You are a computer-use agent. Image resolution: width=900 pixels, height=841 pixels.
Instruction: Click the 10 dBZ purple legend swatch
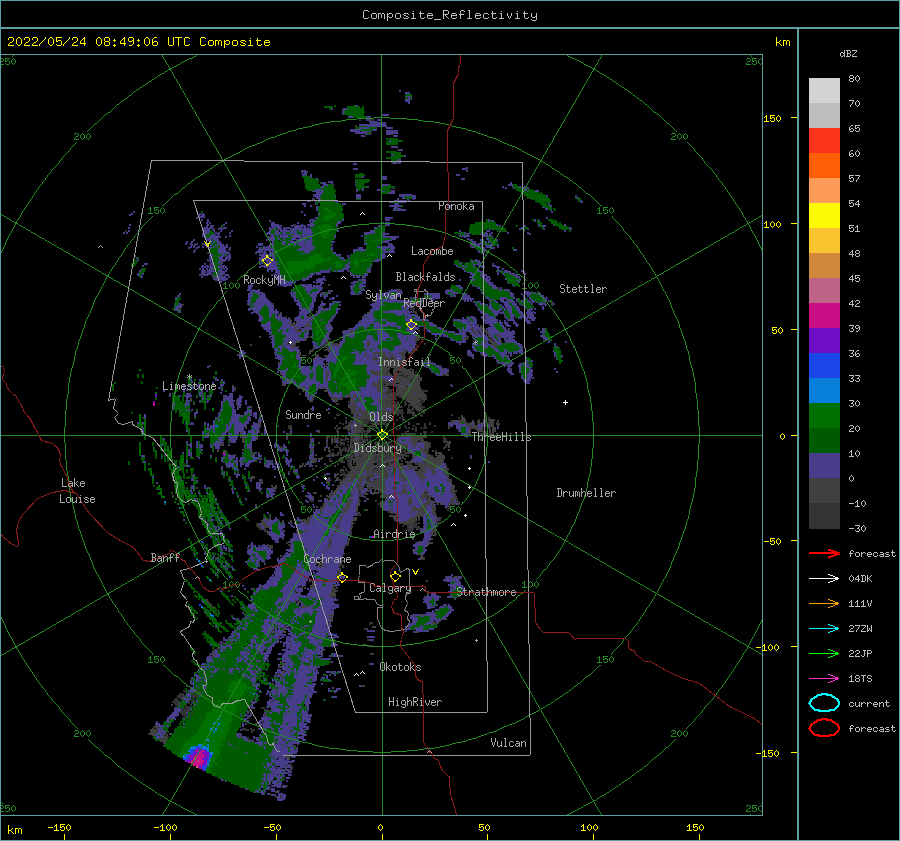tap(824, 465)
